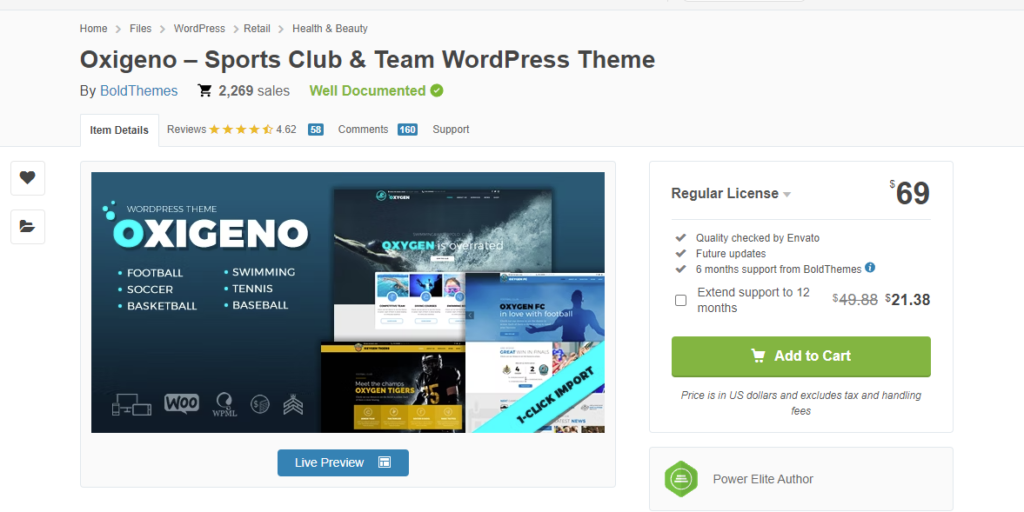
Task: Open the BoldThemes author link
Action: (x=139, y=91)
